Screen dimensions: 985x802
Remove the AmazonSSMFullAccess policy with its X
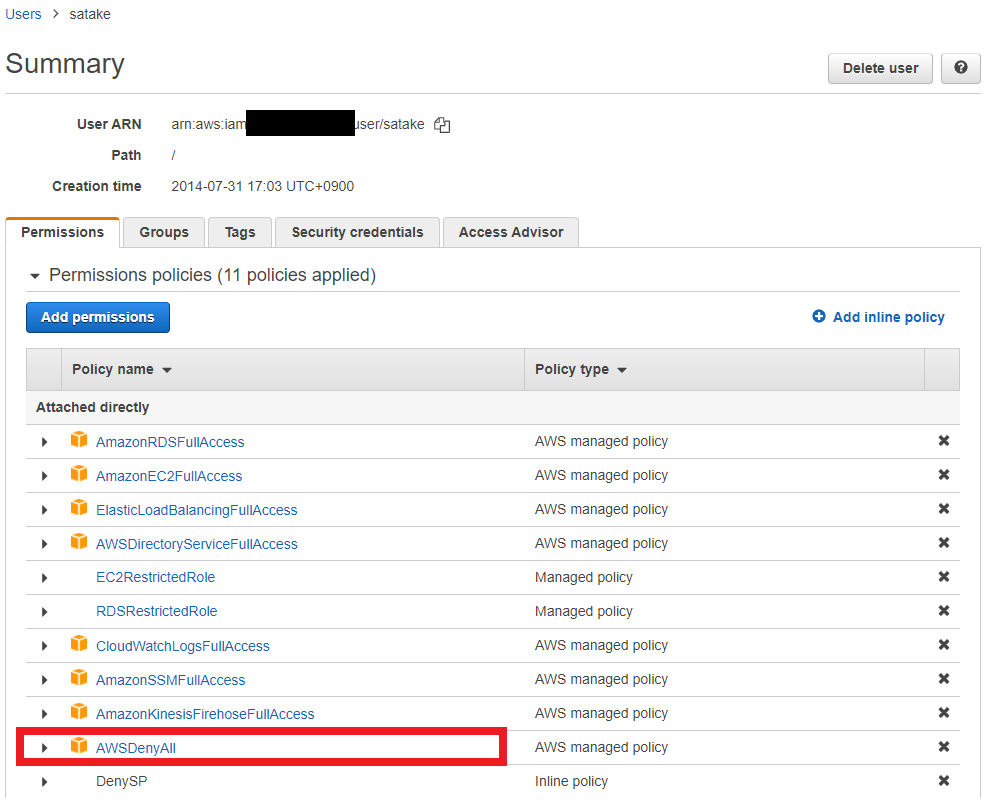click(944, 679)
